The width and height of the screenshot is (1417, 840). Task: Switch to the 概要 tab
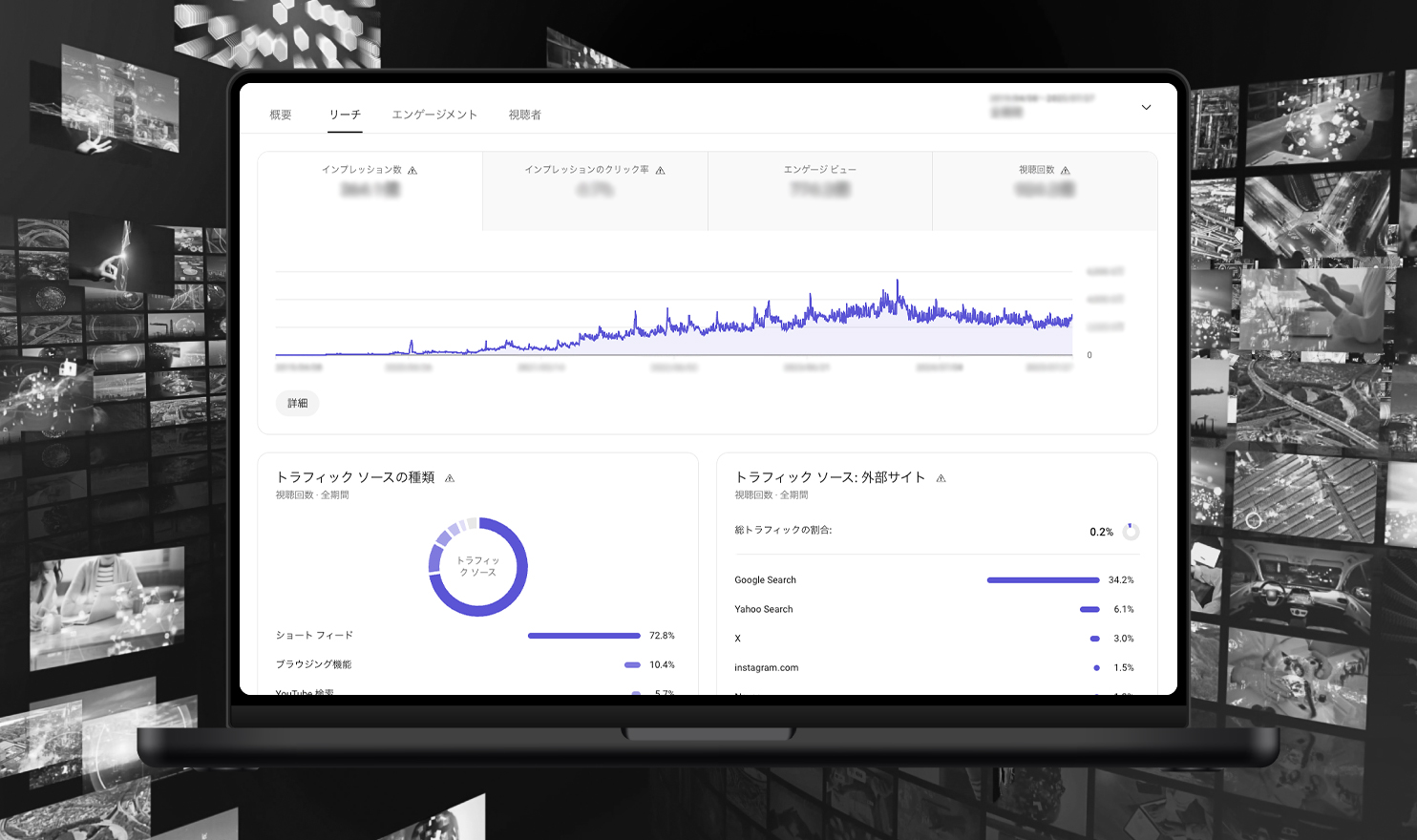pyautogui.click(x=281, y=115)
